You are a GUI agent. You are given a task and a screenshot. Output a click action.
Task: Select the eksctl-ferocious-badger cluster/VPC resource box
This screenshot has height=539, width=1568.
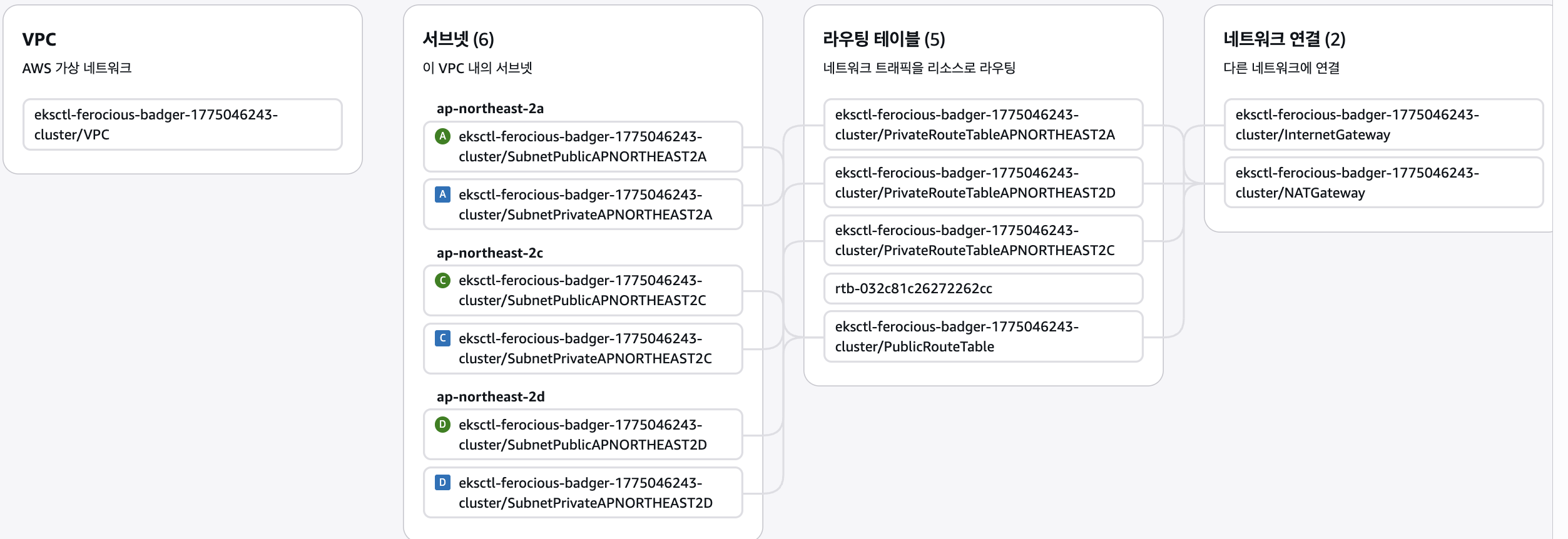coord(183,124)
